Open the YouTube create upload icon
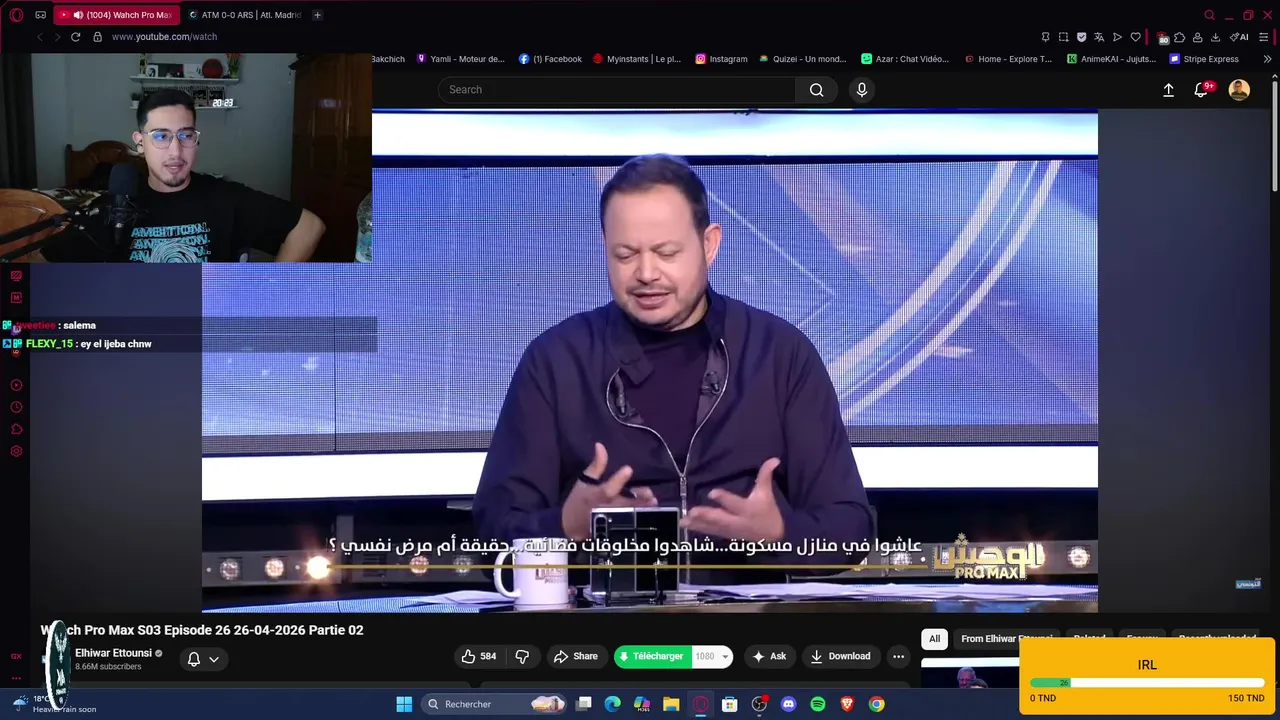The width and height of the screenshot is (1280, 720). click(x=1168, y=90)
